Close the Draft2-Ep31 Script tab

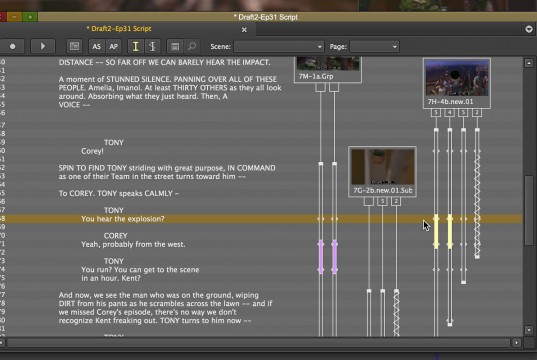coord(244,30)
